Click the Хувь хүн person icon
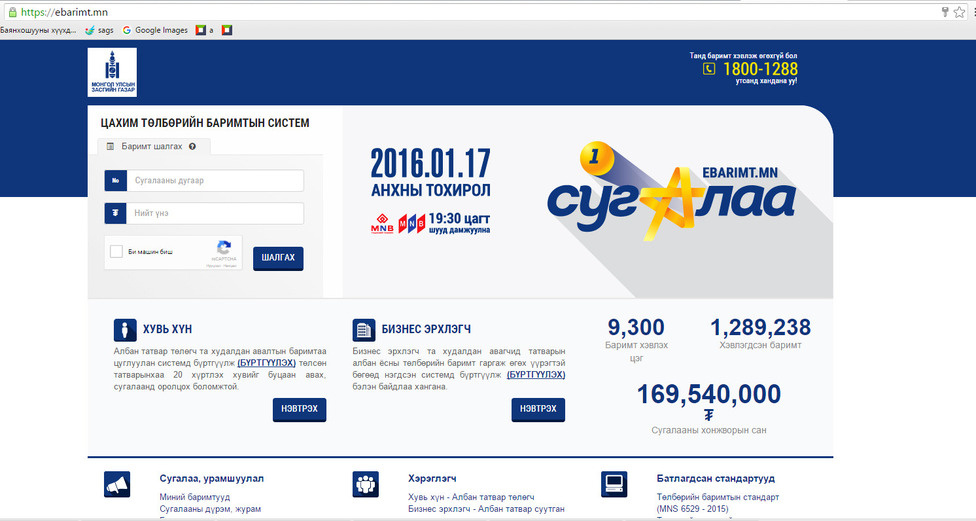 (x=124, y=330)
